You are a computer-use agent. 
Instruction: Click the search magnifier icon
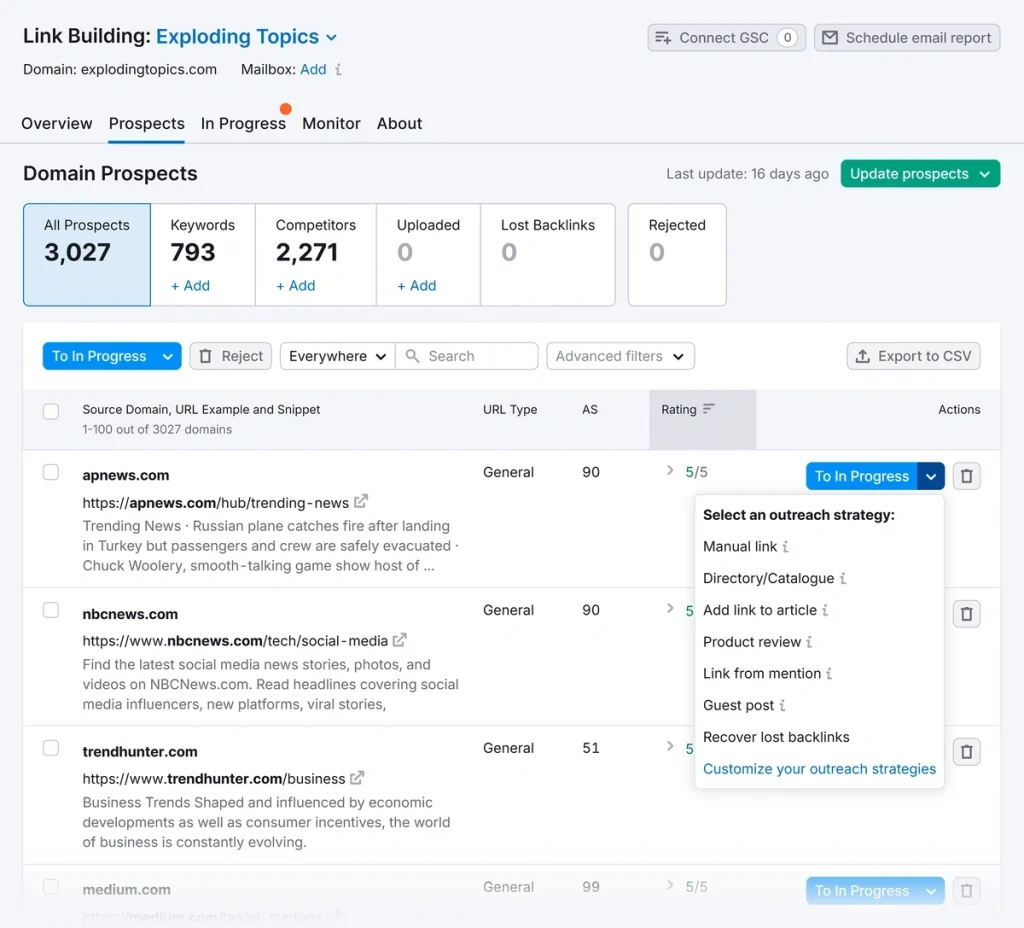tap(412, 356)
